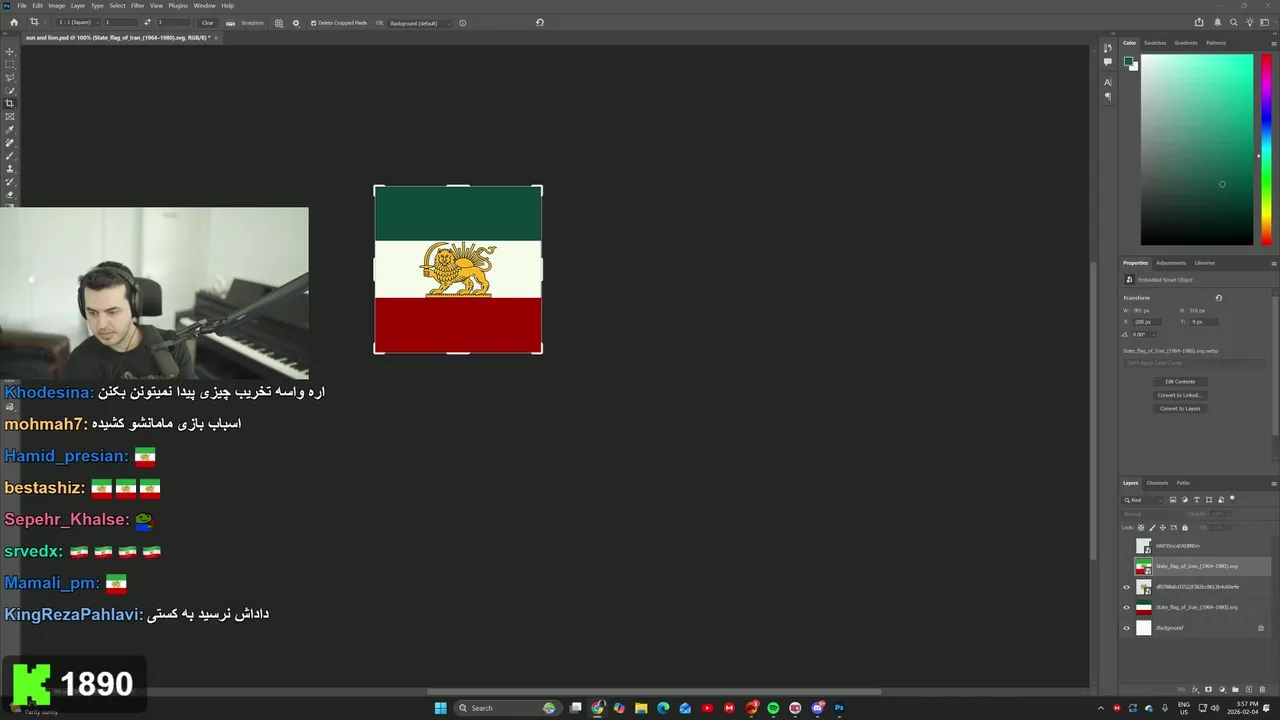This screenshot has width=1280, height=720.
Task: Add a layer mask
Action: coord(1208,689)
